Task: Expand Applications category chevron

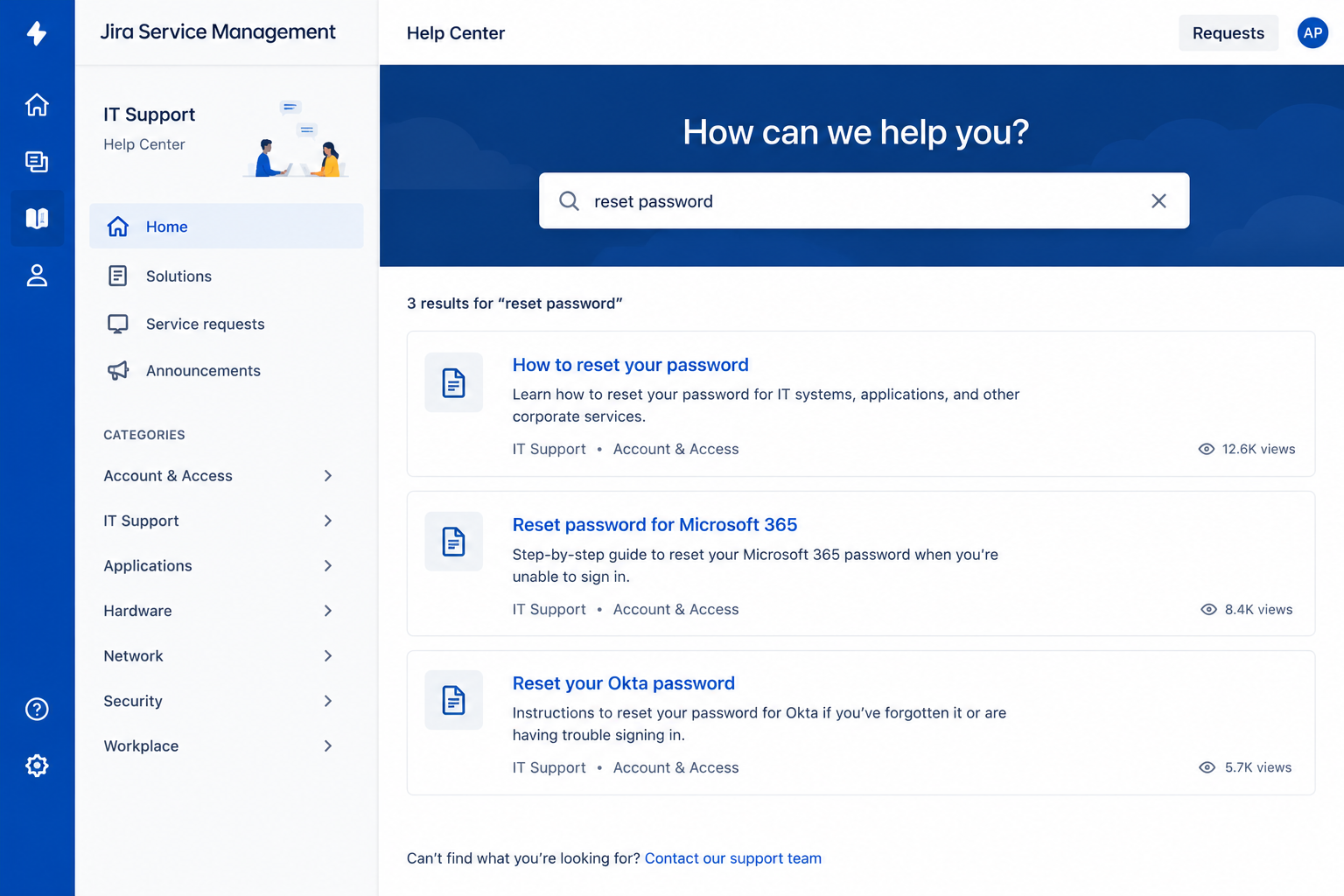Action: coord(328,566)
